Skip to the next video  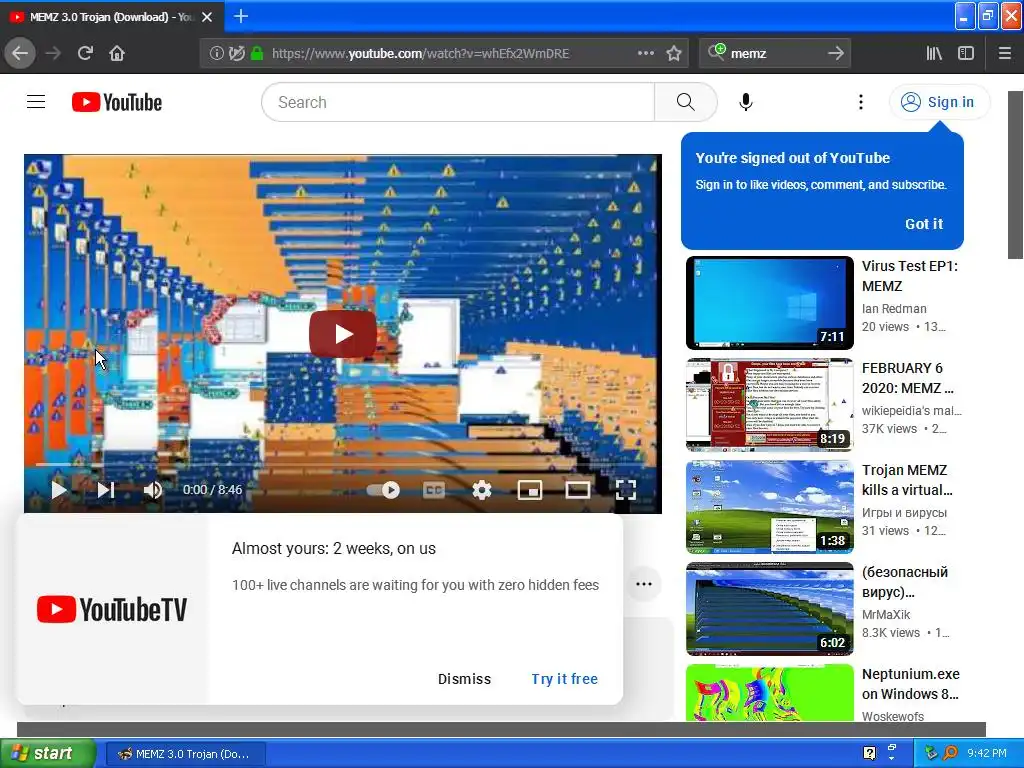pyautogui.click(x=106, y=490)
